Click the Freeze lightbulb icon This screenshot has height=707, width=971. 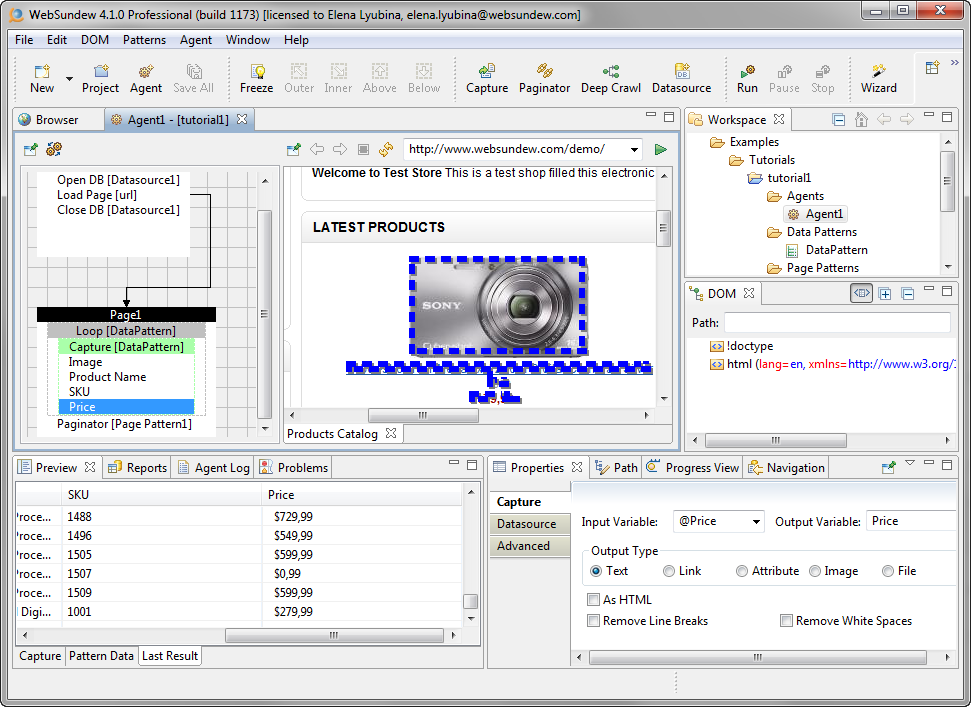point(256,72)
